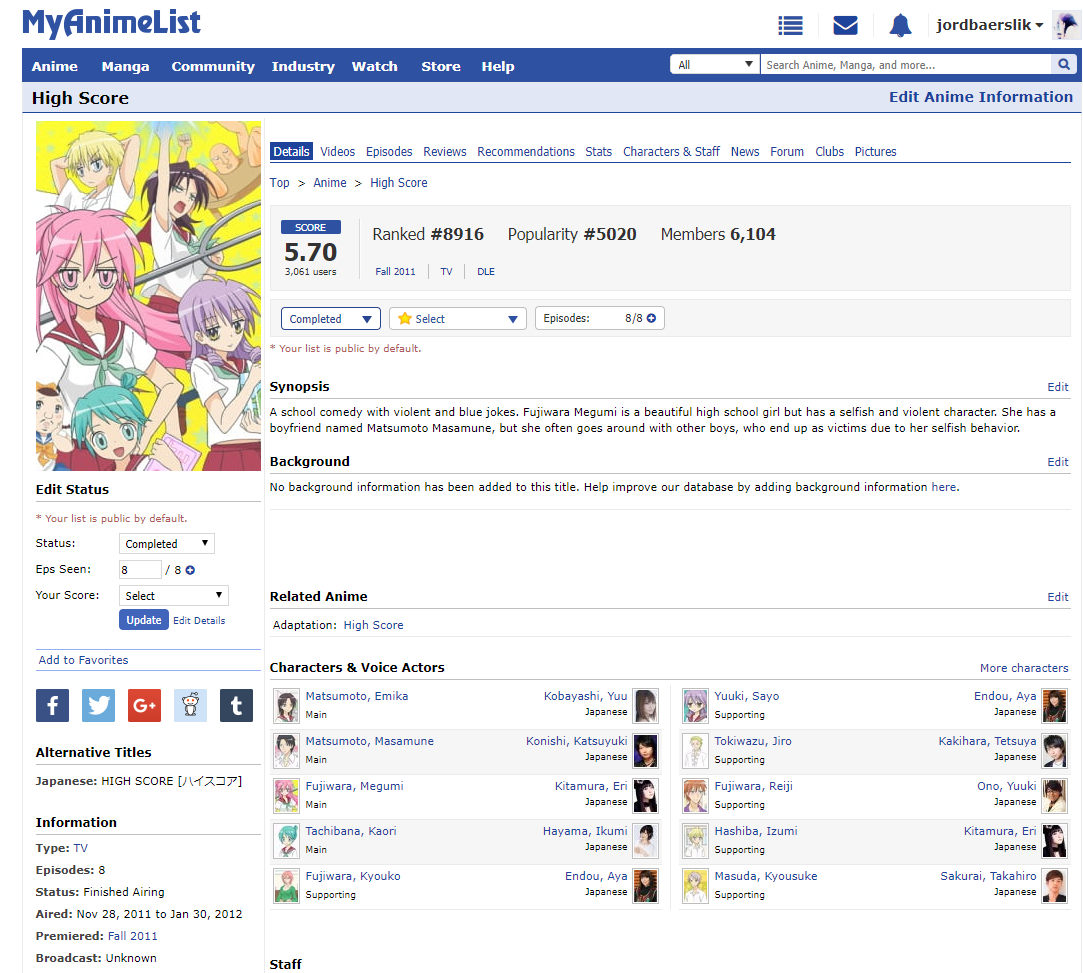Click Edit beside Related Anime
The width and height of the screenshot is (1083, 973).
pyautogui.click(x=1057, y=597)
